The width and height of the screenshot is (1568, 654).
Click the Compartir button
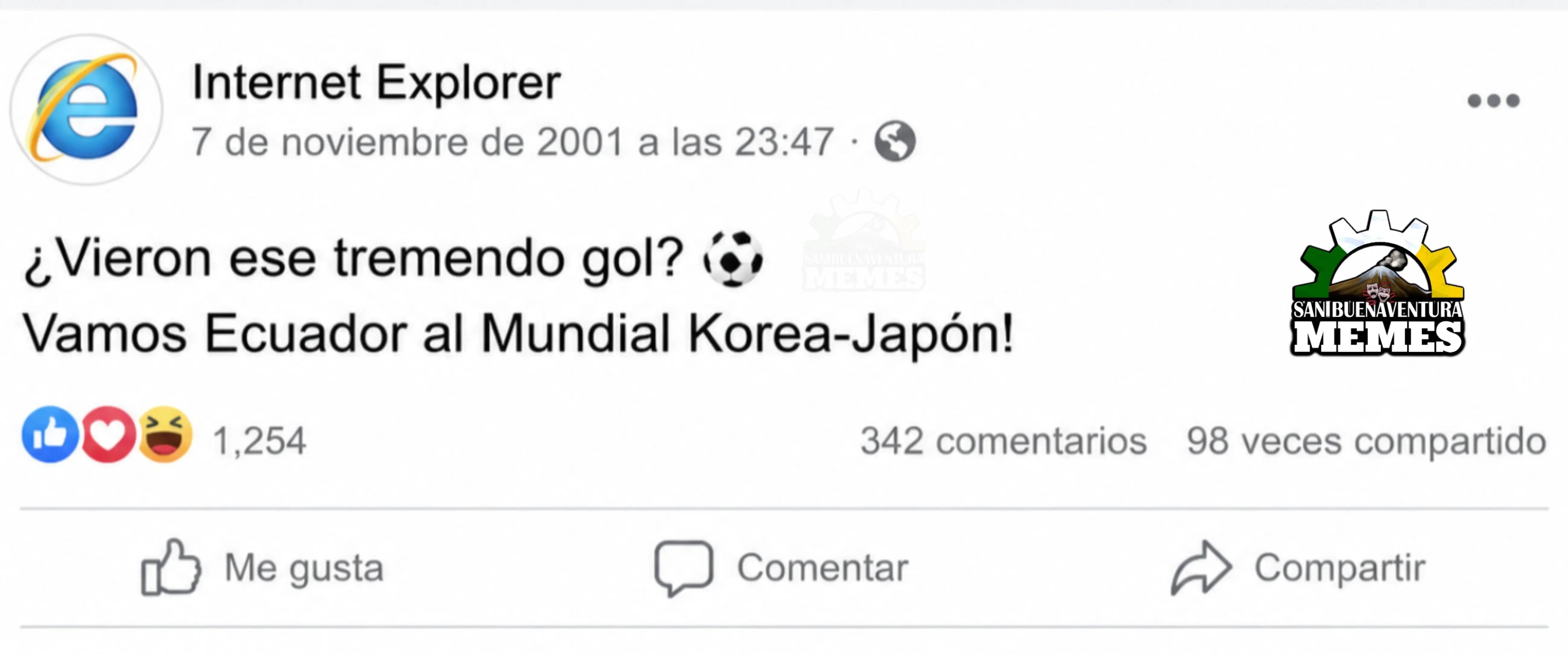[x=1298, y=567]
